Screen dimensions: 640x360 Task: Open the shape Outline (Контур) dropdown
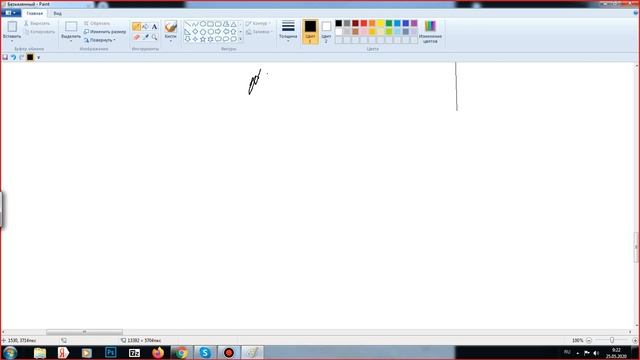(259, 24)
